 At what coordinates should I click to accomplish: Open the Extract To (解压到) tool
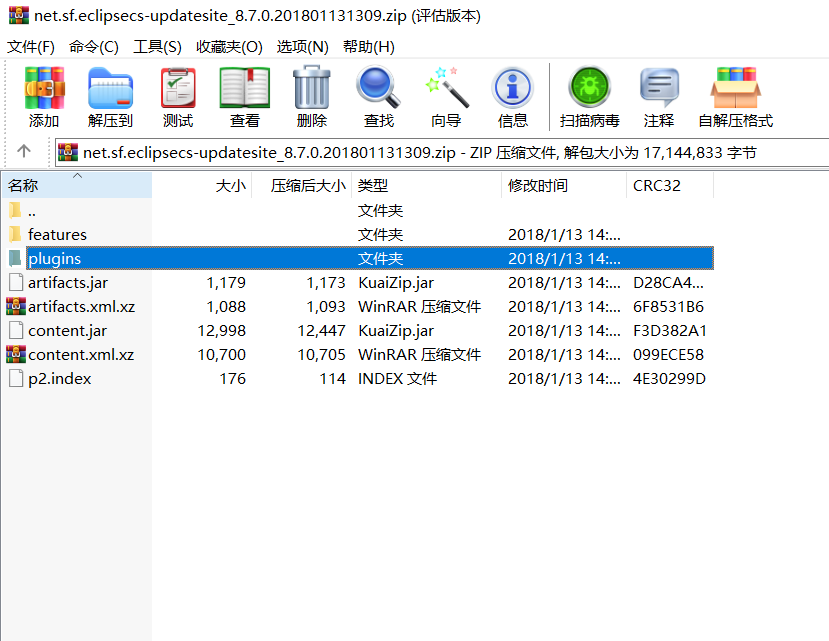point(110,88)
